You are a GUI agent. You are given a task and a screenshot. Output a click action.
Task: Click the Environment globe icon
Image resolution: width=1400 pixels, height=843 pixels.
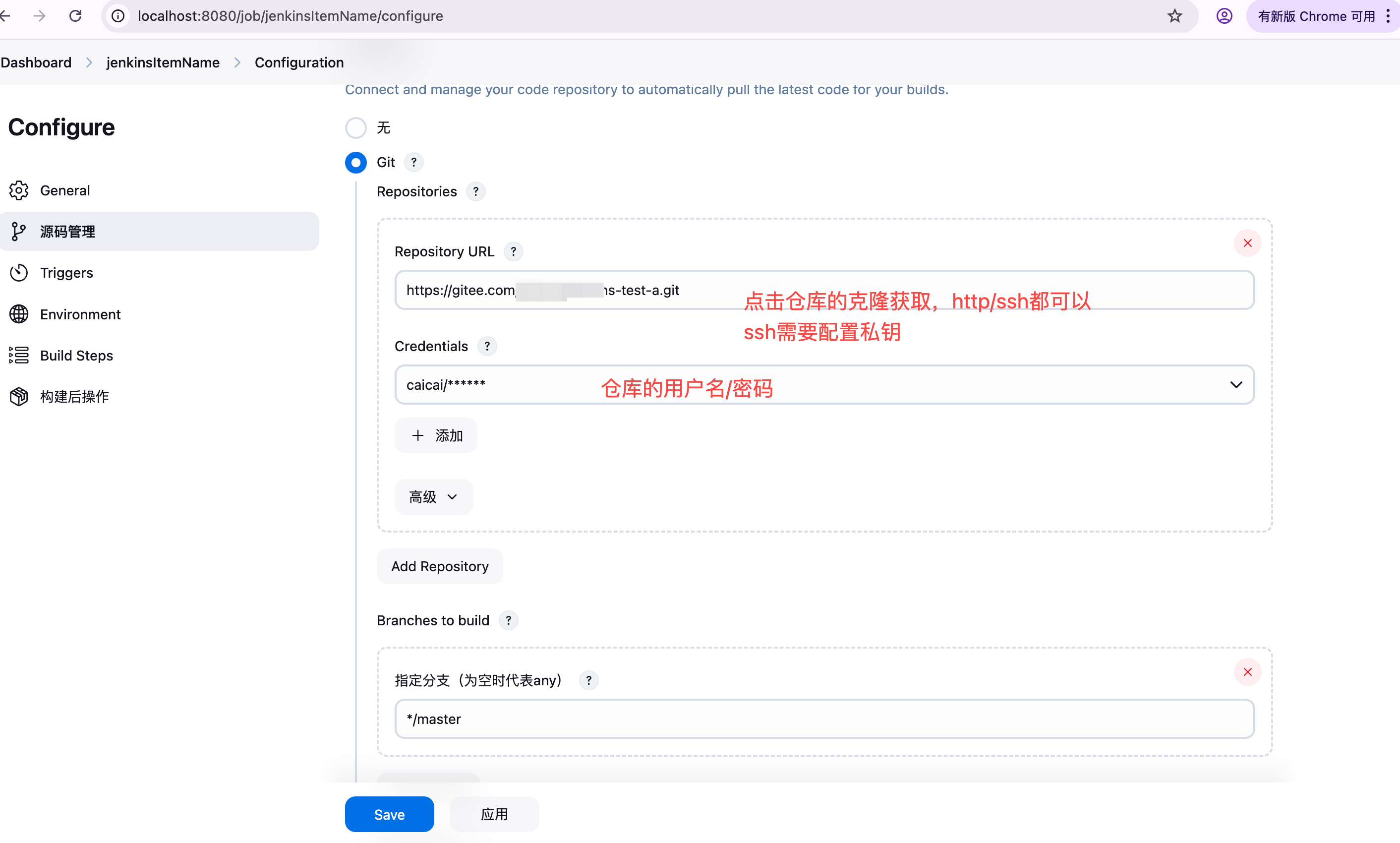point(19,314)
